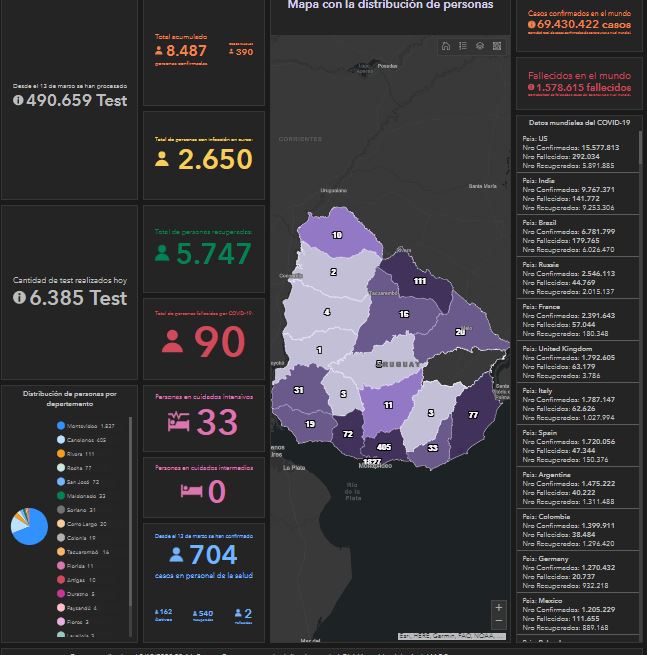Toggle Canelones legend entry in pie chart
The image size is (647, 655).
pyautogui.click(x=85, y=440)
